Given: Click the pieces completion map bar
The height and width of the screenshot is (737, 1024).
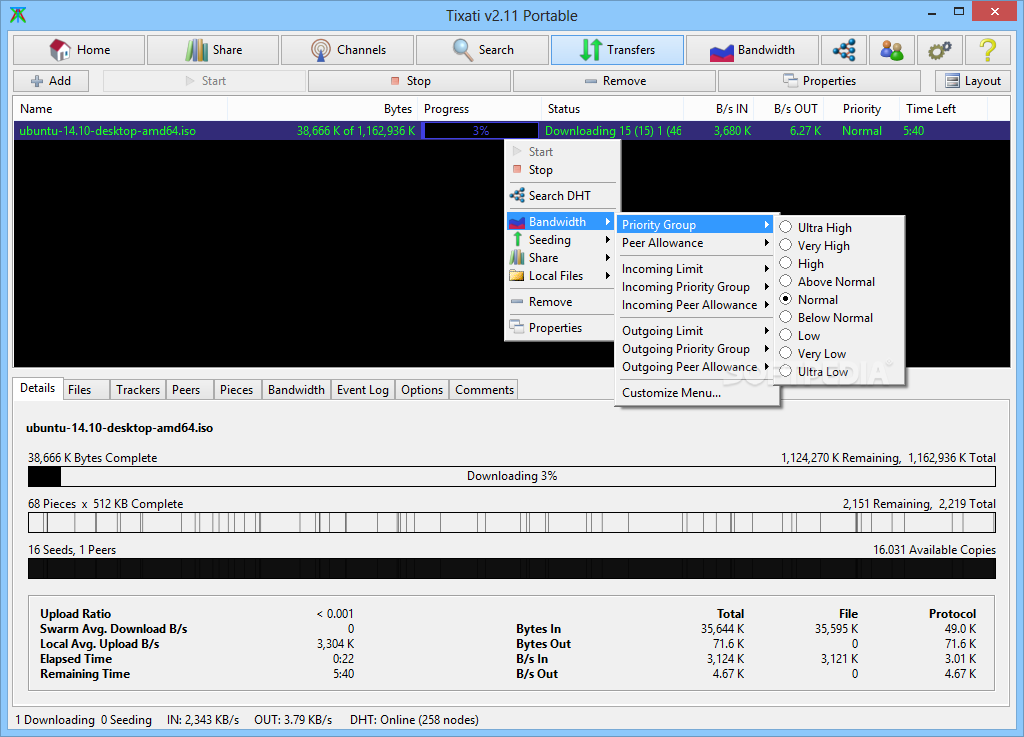Looking at the screenshot, I should click(512, 522).
